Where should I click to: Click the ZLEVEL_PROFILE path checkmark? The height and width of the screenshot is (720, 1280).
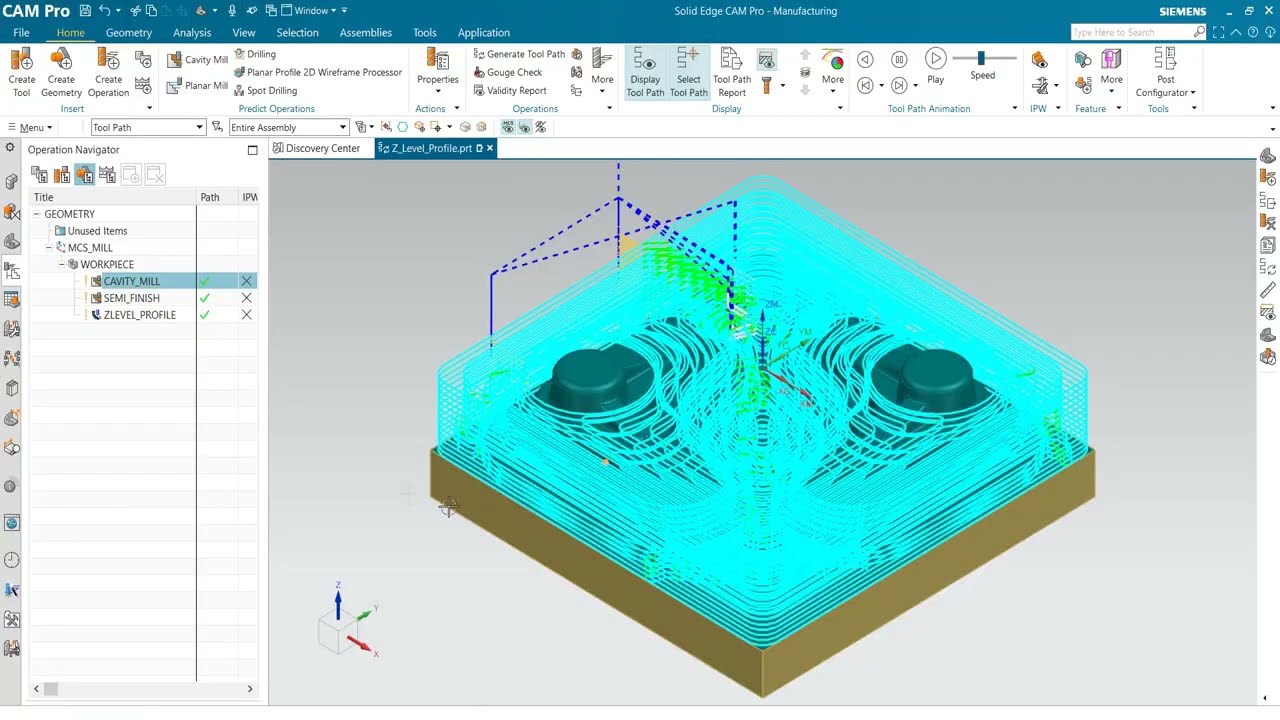204,315
